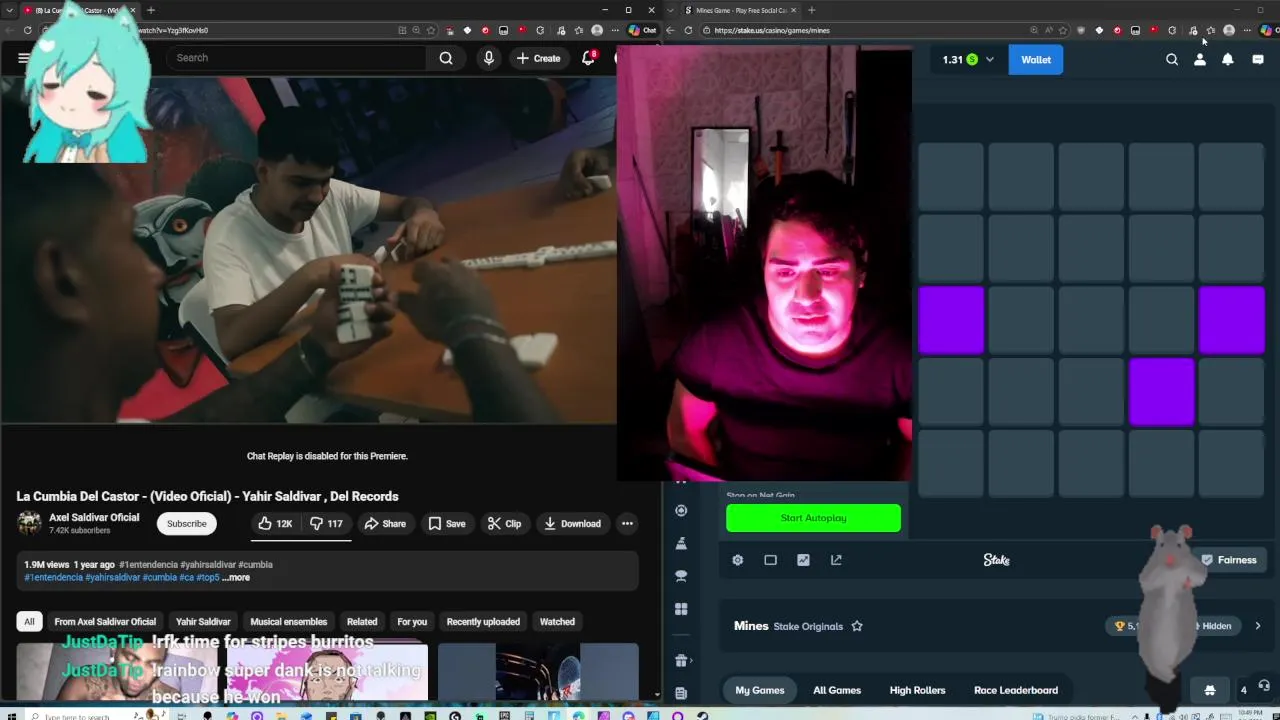The width and height of the screenshot is (1280, 720).
Task: Toggle ghost mode icon in bets bar
Action: pyautogui.click(x=1209, y=690)
